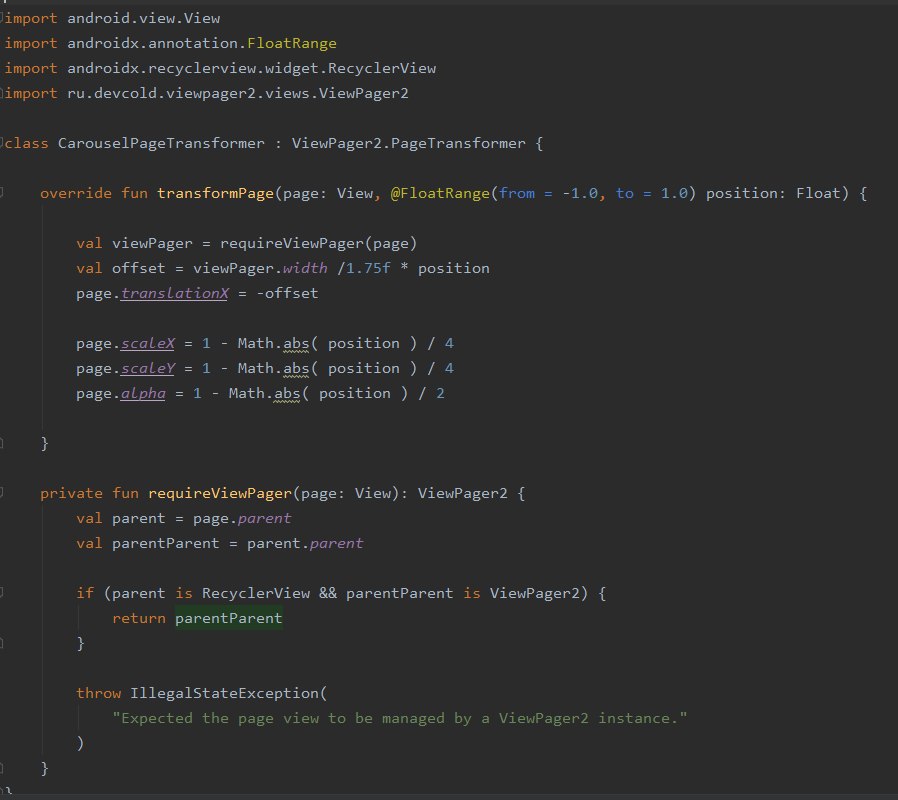Click offset in the val offset declaration
This screenshot has width=898, height=800.
139,269
